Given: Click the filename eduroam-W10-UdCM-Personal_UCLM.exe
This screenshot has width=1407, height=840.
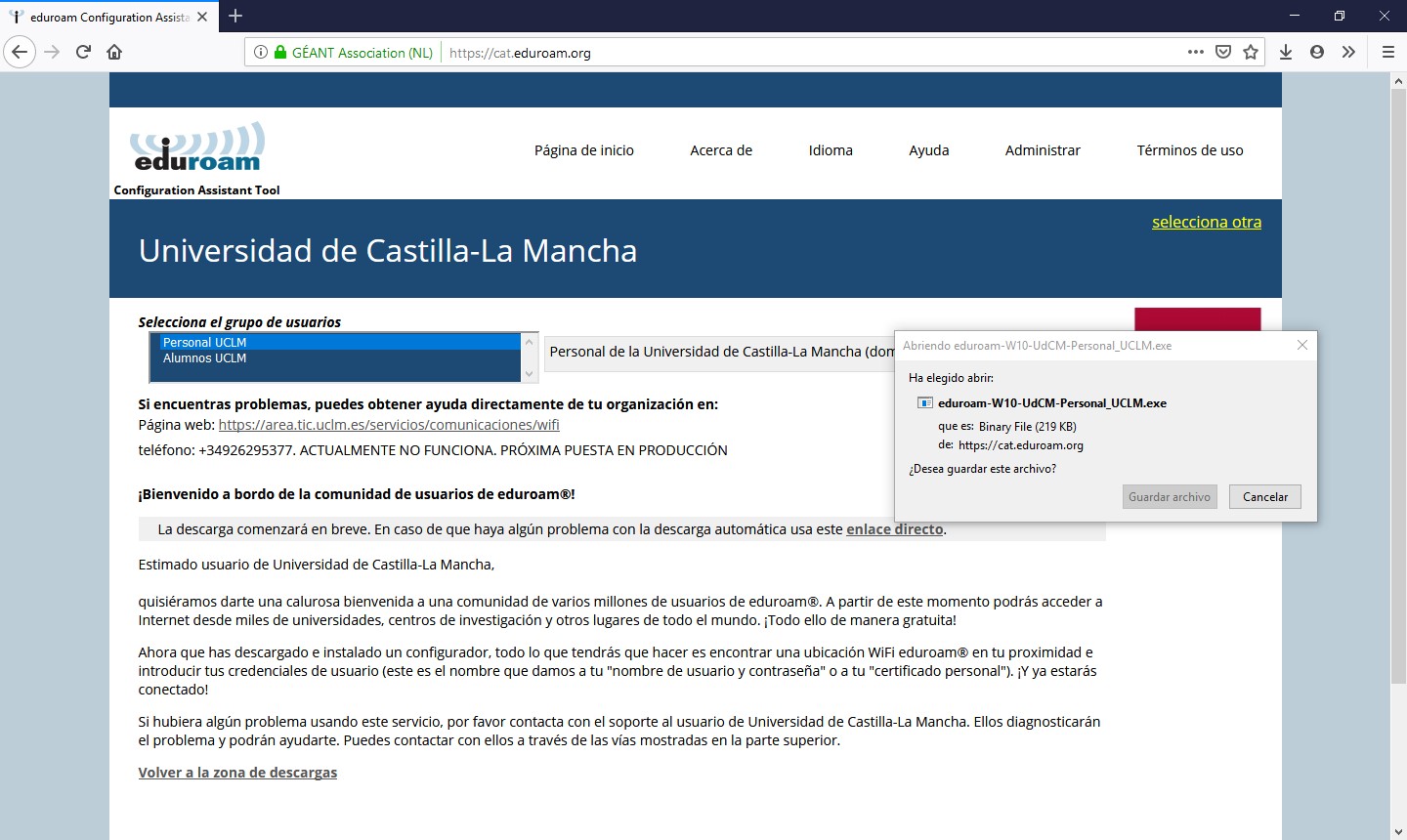Looking at the screenshot, I should (1052, 402).
